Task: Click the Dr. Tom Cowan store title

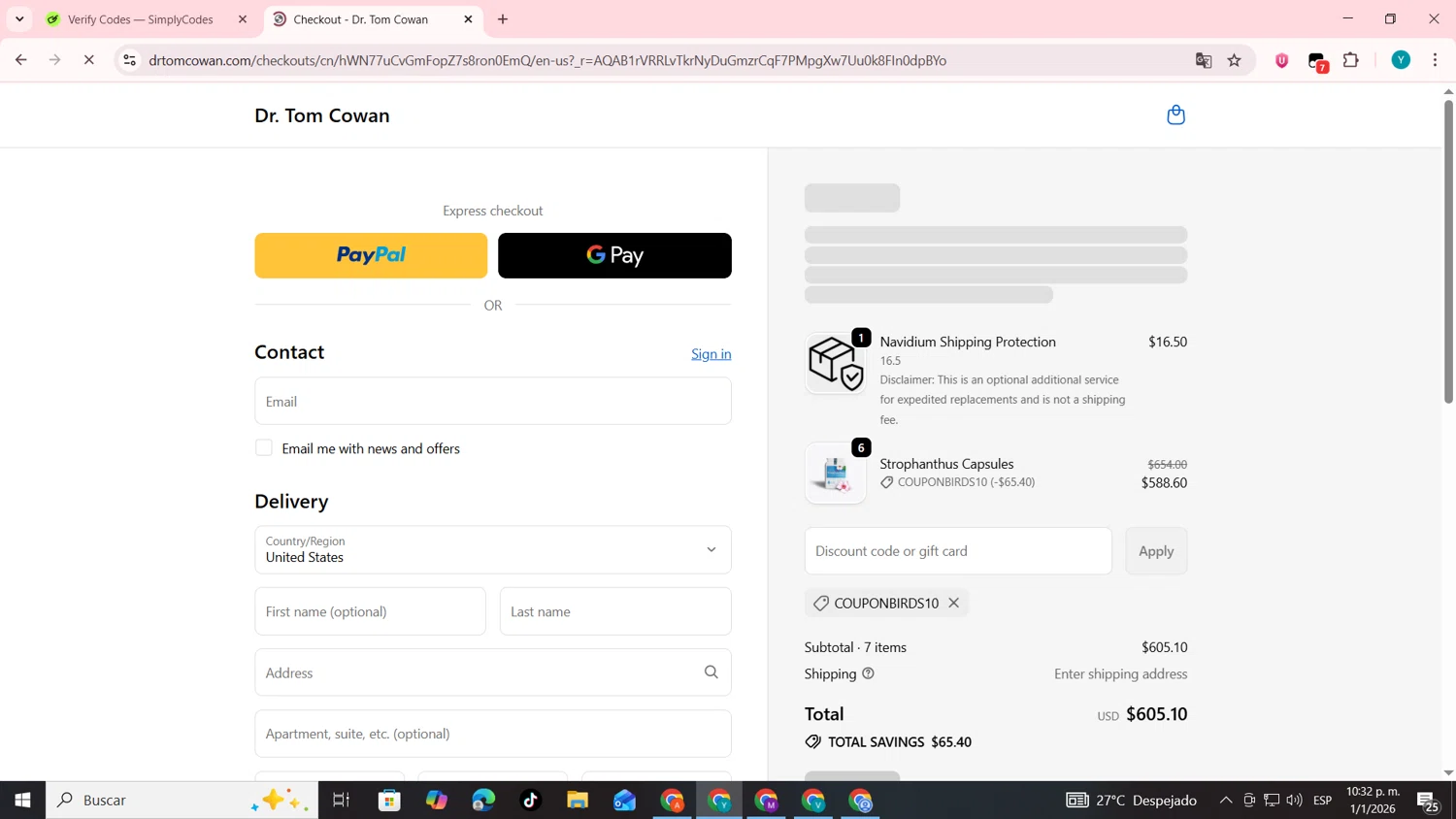Action: 322,115
